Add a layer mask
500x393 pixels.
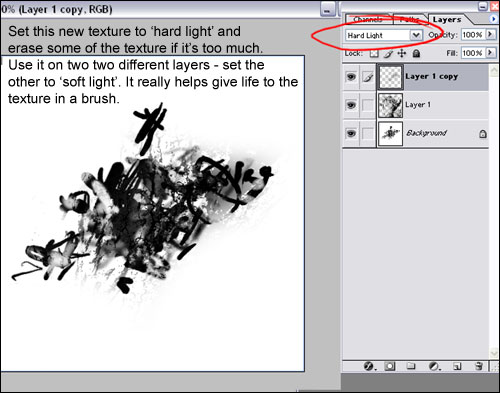point(390,366)
